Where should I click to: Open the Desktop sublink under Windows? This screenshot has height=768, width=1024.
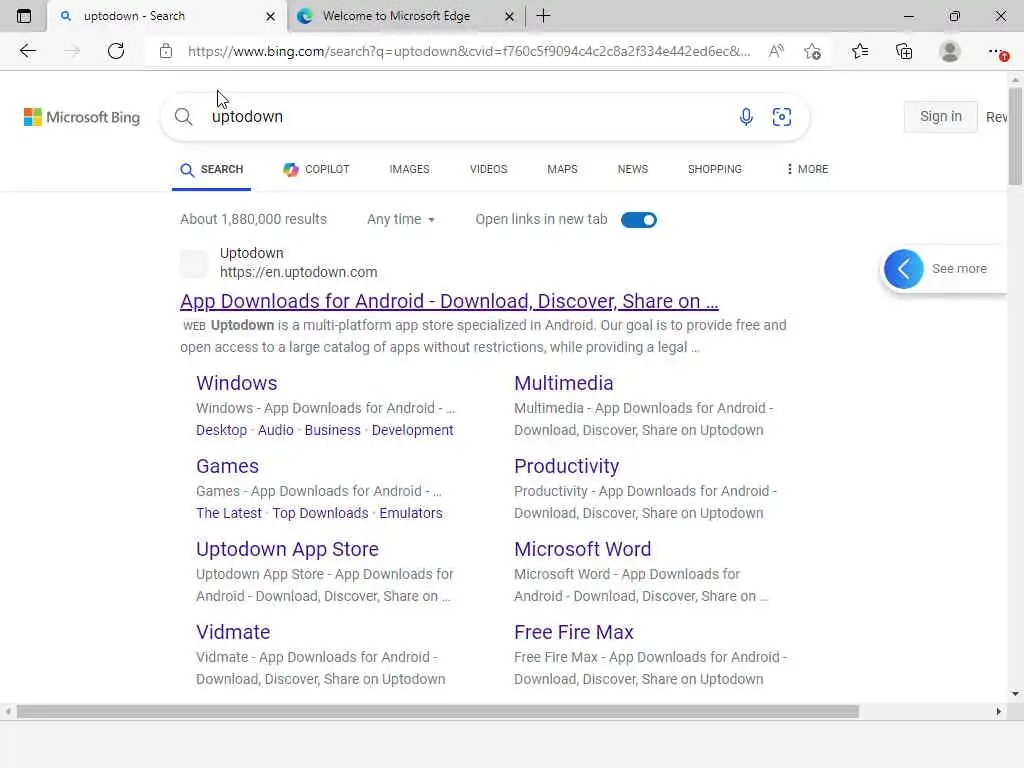[221, 430]
